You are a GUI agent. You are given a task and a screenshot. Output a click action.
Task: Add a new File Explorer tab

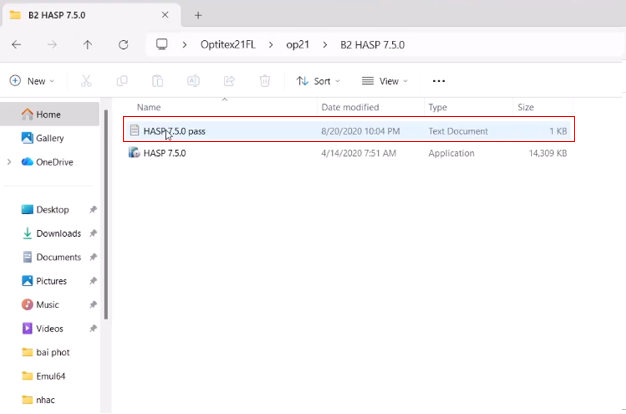click(198, 15)
